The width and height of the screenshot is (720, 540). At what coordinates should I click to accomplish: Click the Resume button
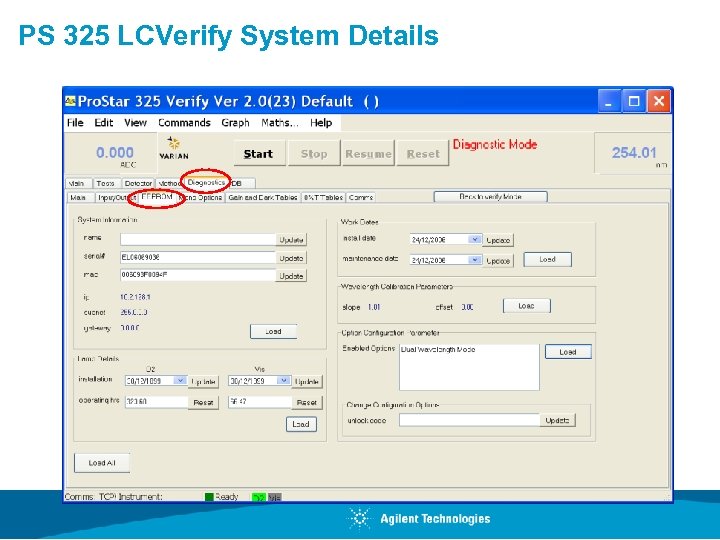(x=368, y=154)
